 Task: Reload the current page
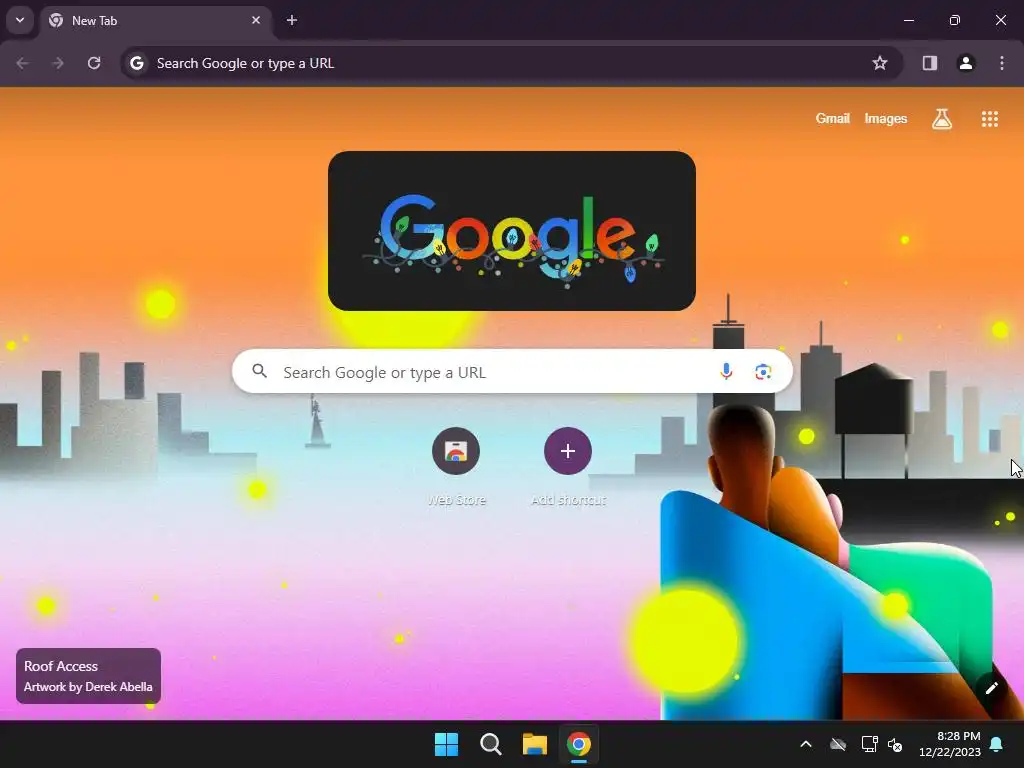point(94,63)
